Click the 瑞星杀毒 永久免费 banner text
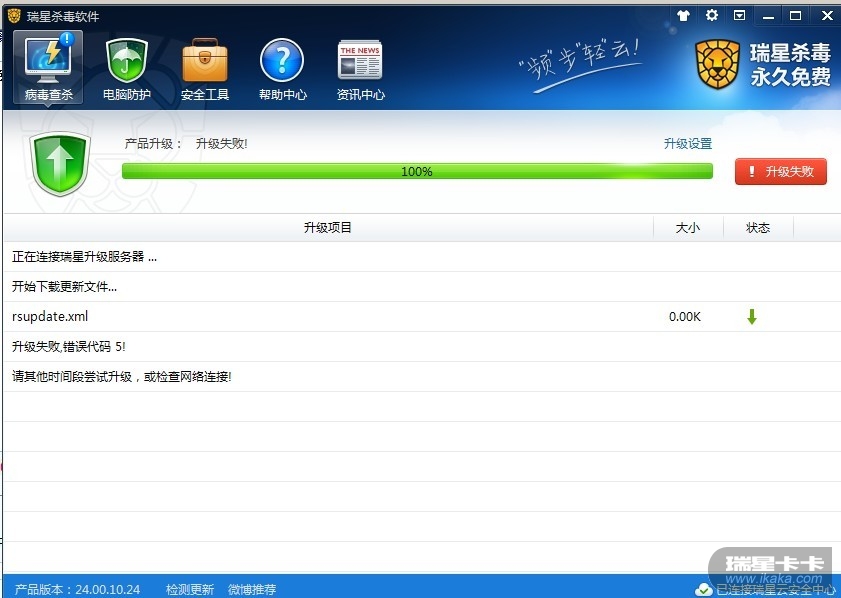Screen dimensions: 841x598 point(790,65)
